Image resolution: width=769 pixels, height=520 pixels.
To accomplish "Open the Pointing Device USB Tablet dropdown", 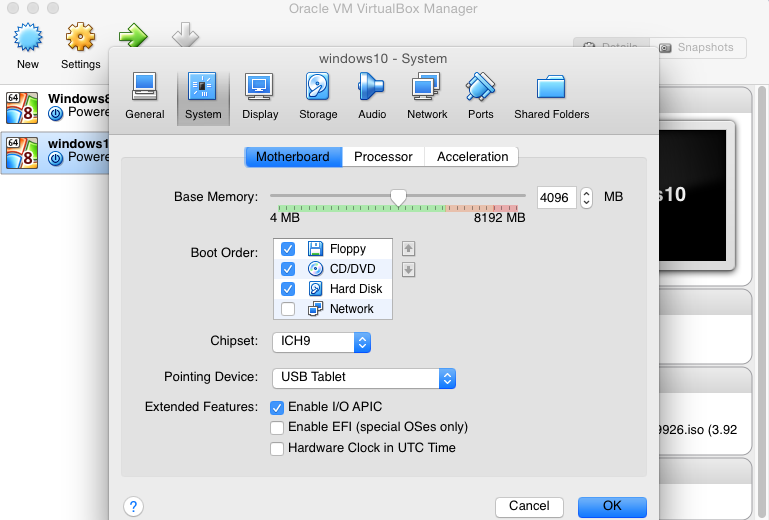I will pyautogui.click(x=364, y=378).
